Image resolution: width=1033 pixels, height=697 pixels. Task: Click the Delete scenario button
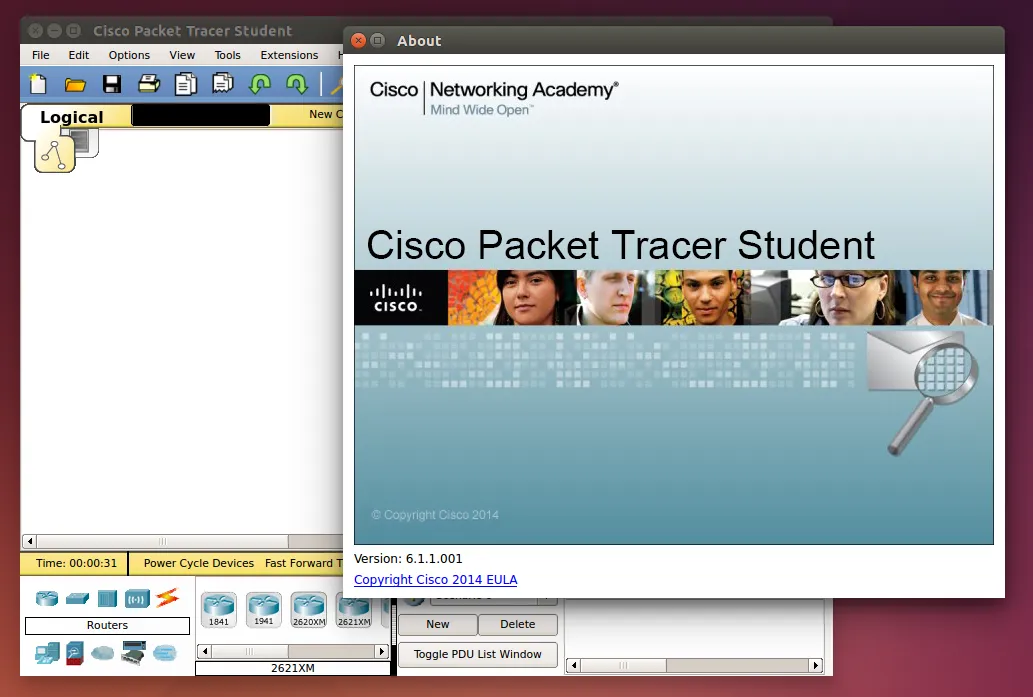tap(517, 624)
